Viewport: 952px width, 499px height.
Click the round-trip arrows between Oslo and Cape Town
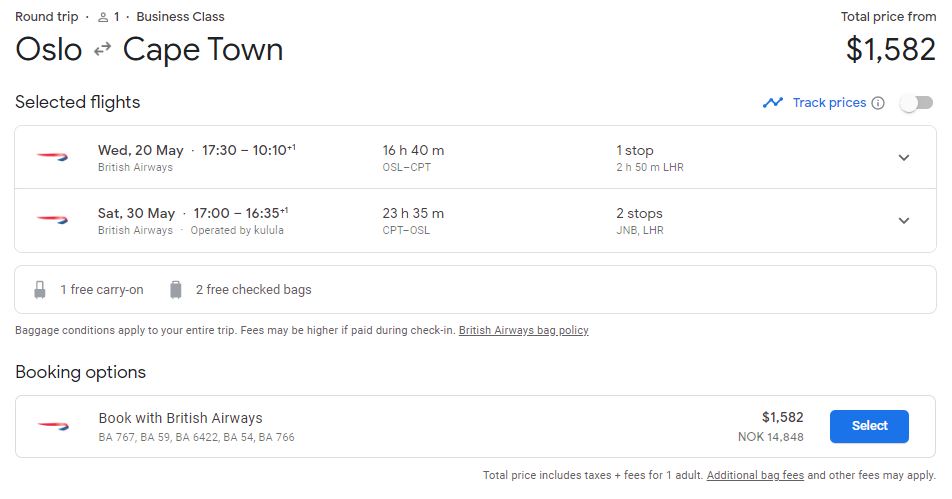(102, 50)
